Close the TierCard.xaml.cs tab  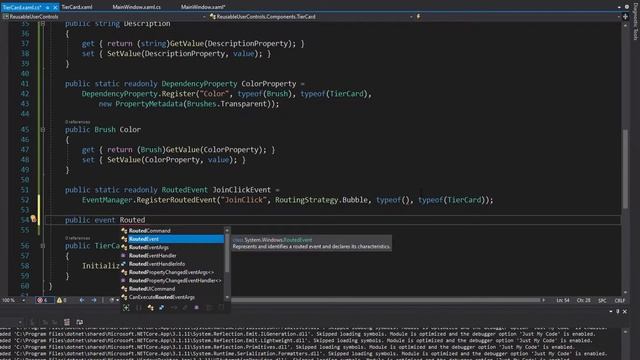[55, 7]
